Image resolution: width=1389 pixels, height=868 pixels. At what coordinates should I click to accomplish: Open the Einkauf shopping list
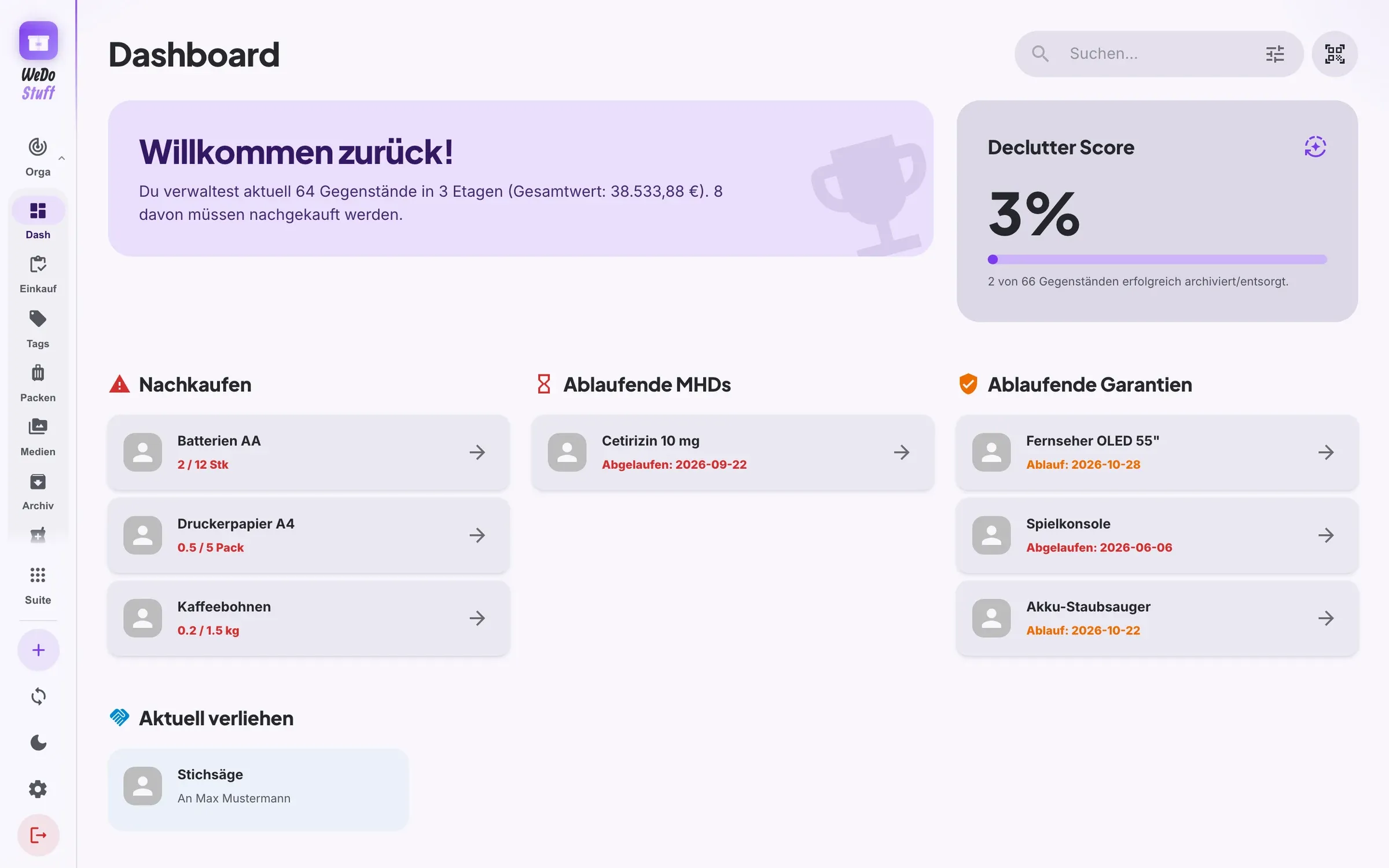(38, 274)
